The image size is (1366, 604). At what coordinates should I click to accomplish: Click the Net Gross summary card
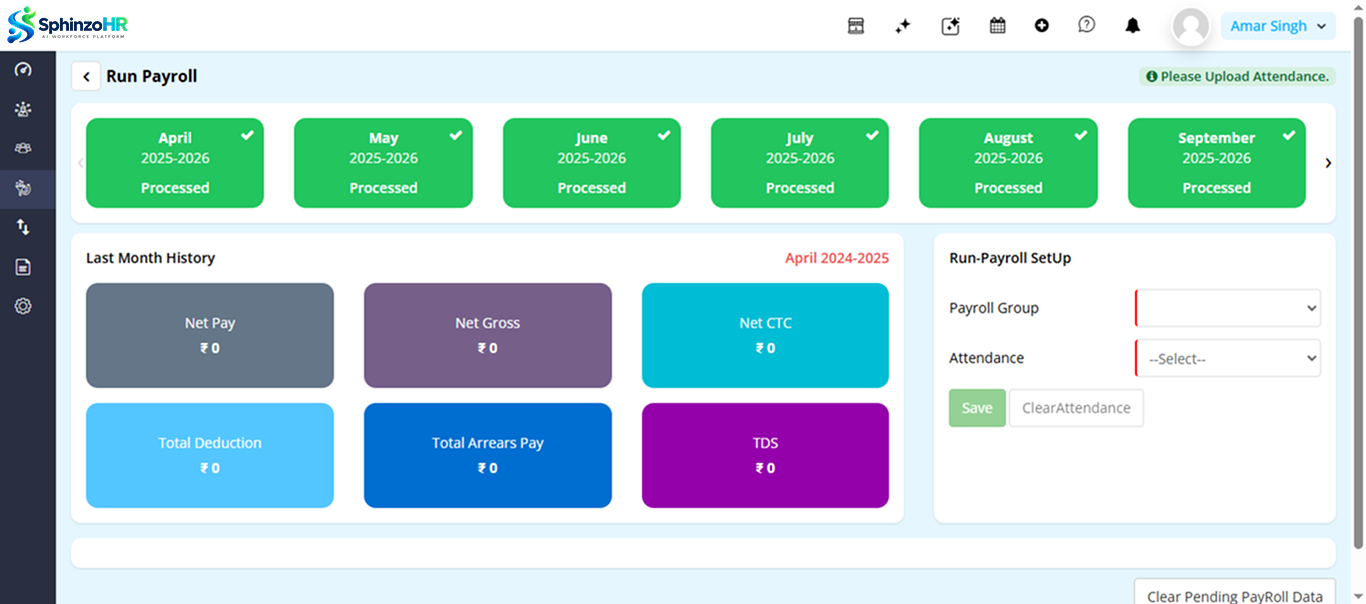pos(488,335)
